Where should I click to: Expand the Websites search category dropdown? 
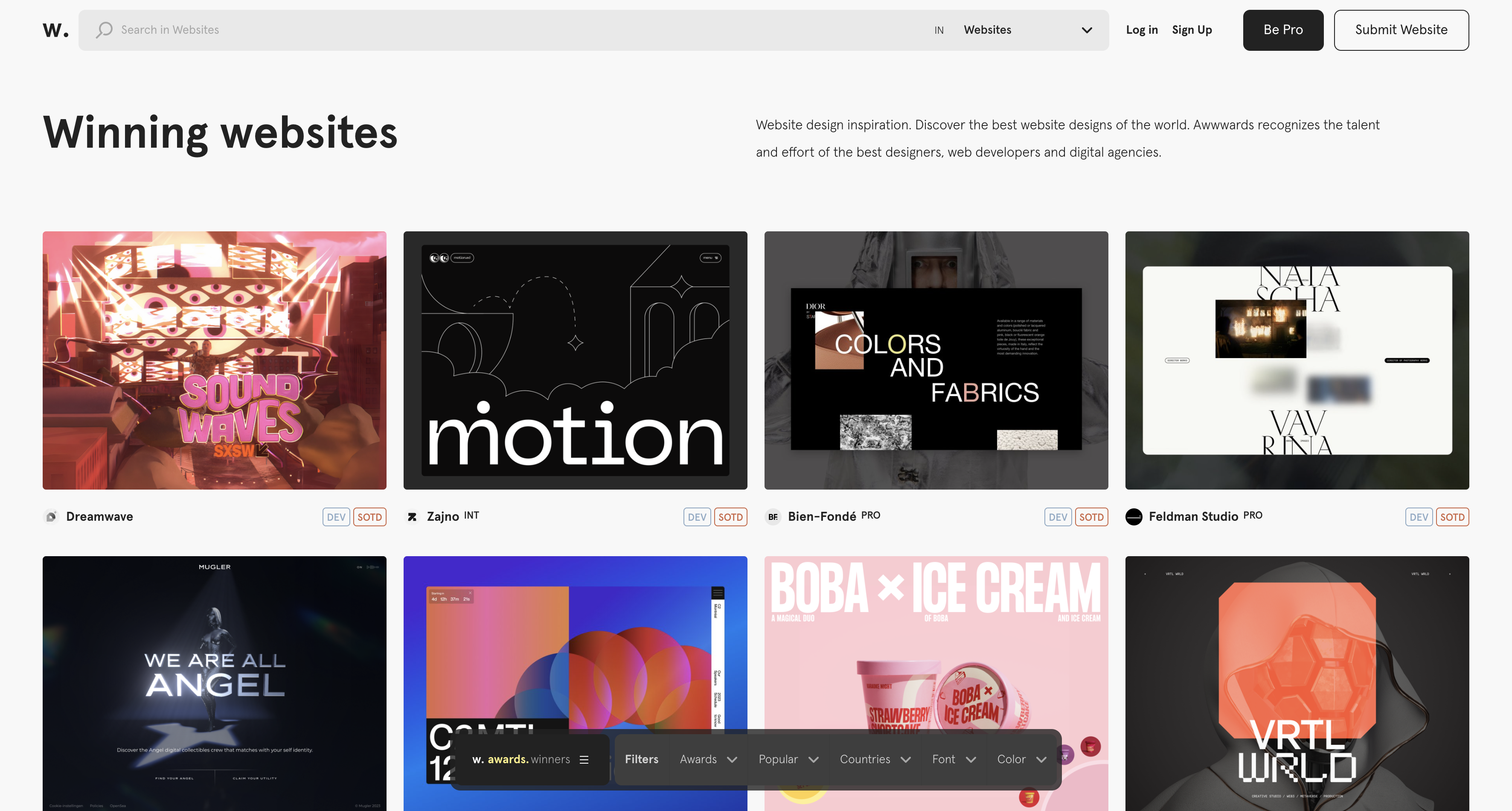1028,30
